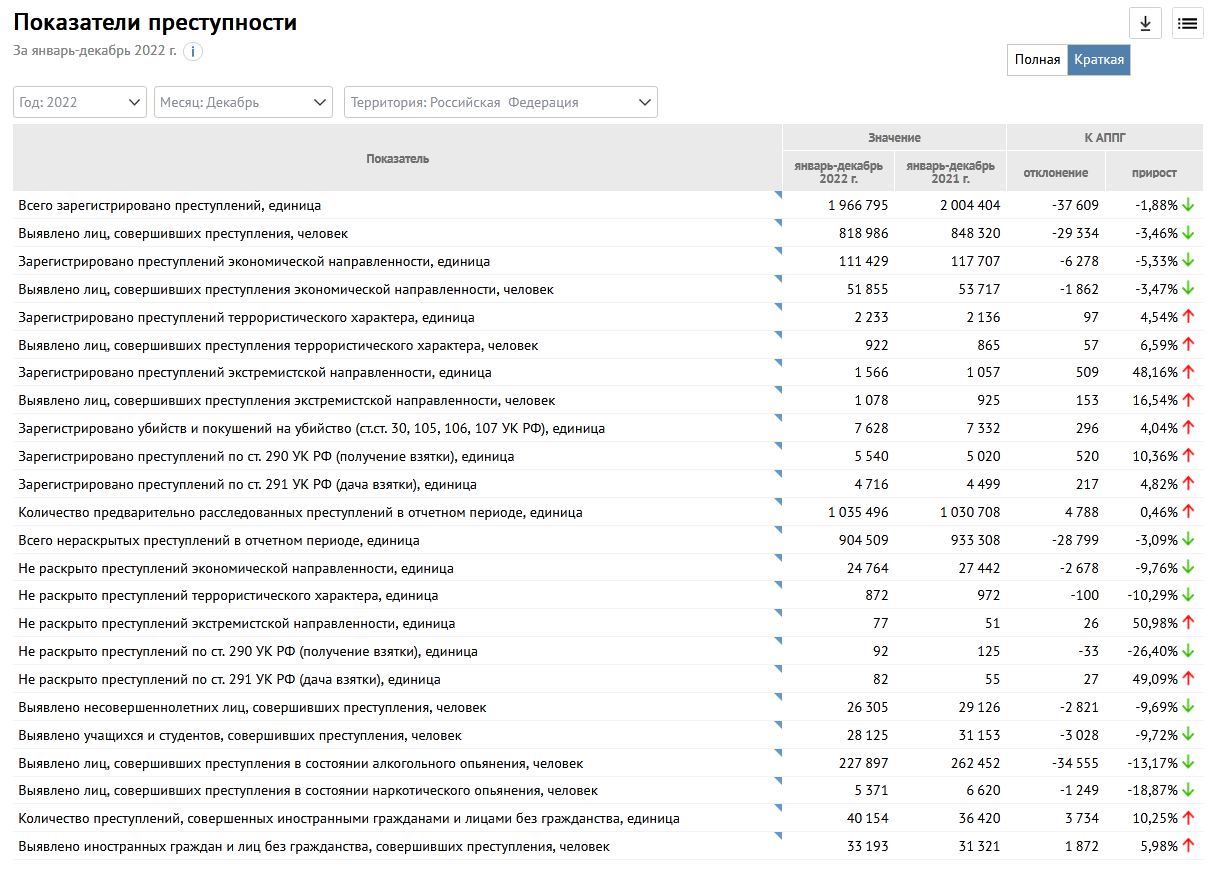Click green down arrow beside -26,40%

[x=1188, y=651]
